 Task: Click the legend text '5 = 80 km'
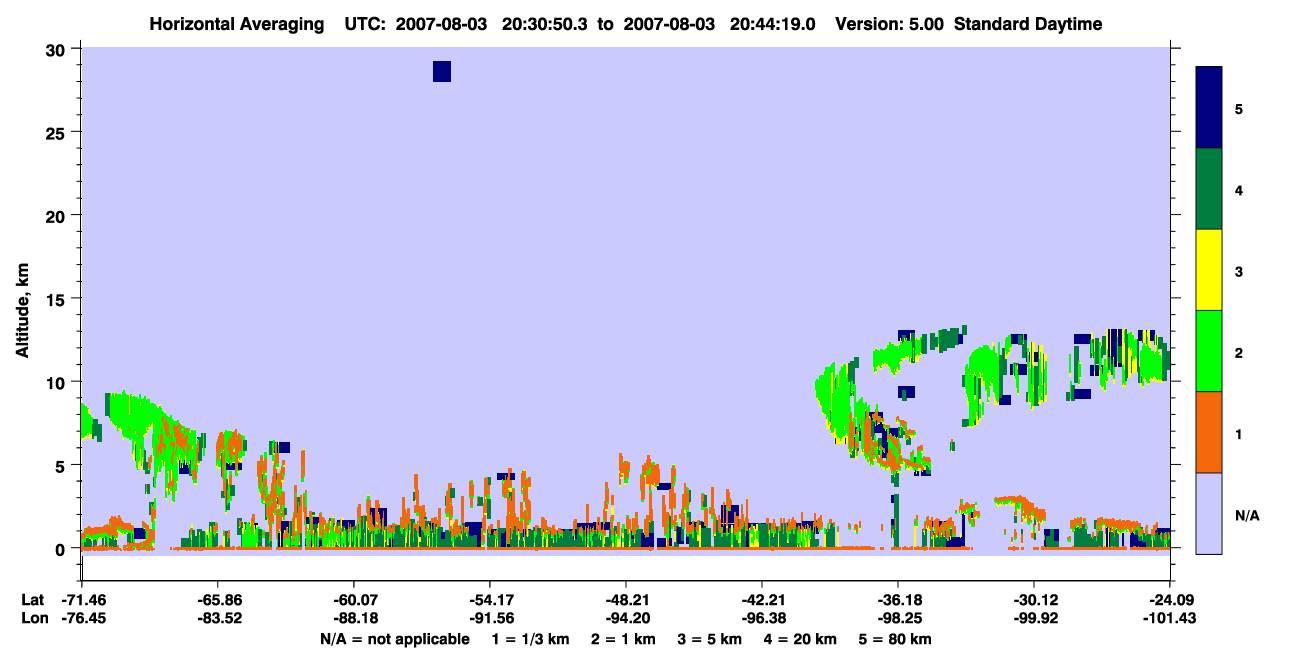click(895, 639)
